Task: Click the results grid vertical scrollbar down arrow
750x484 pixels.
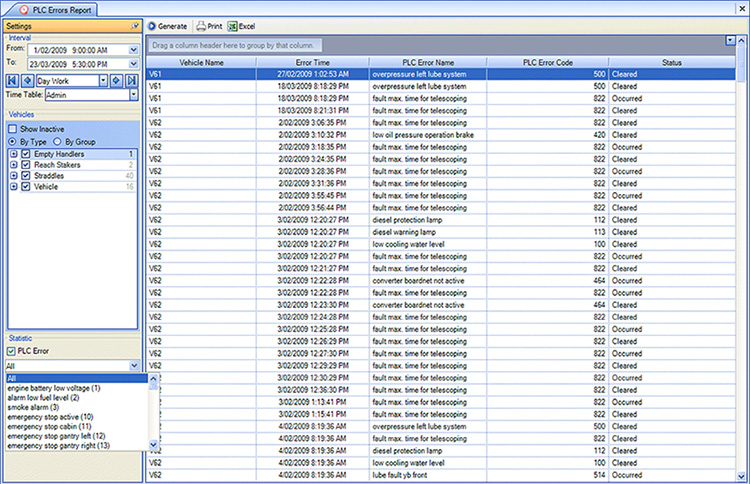Action: pos(741,476)
